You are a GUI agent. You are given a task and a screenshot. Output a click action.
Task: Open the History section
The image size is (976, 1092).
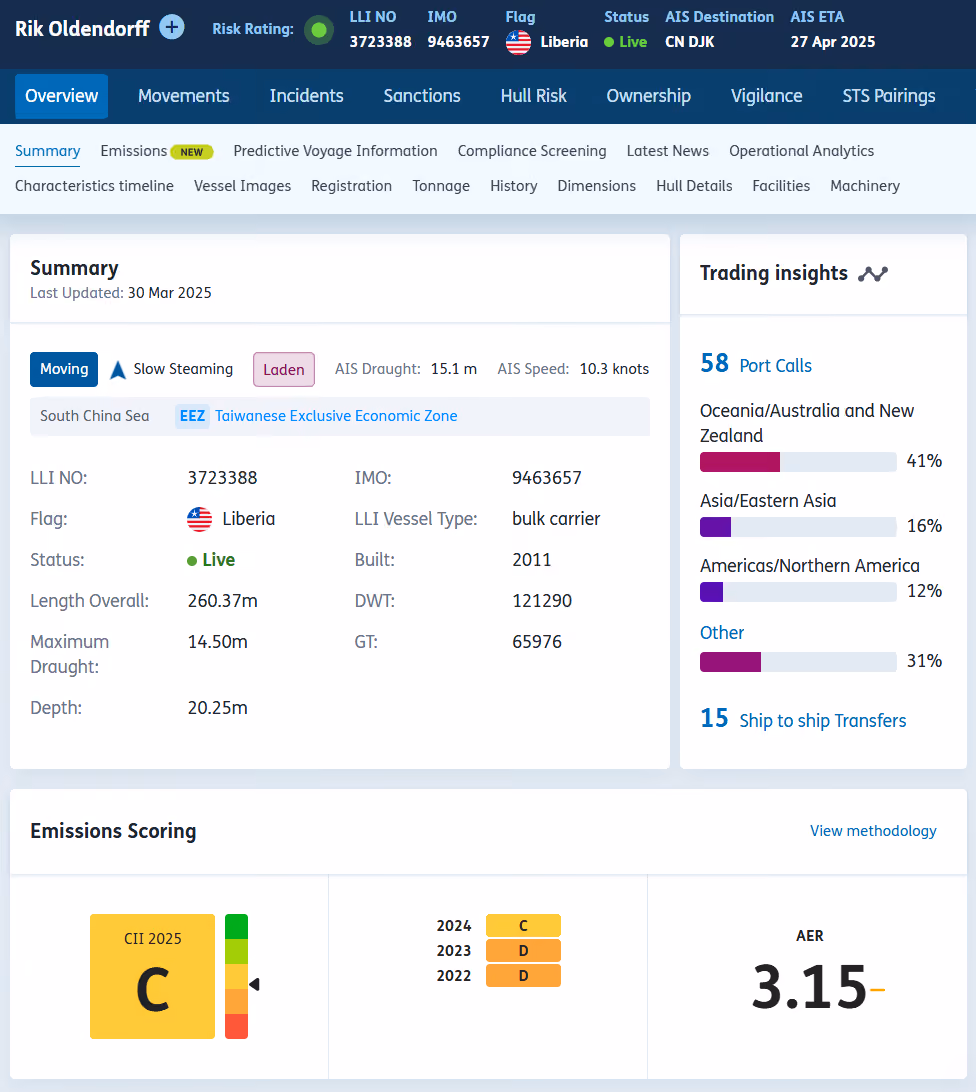513,186
